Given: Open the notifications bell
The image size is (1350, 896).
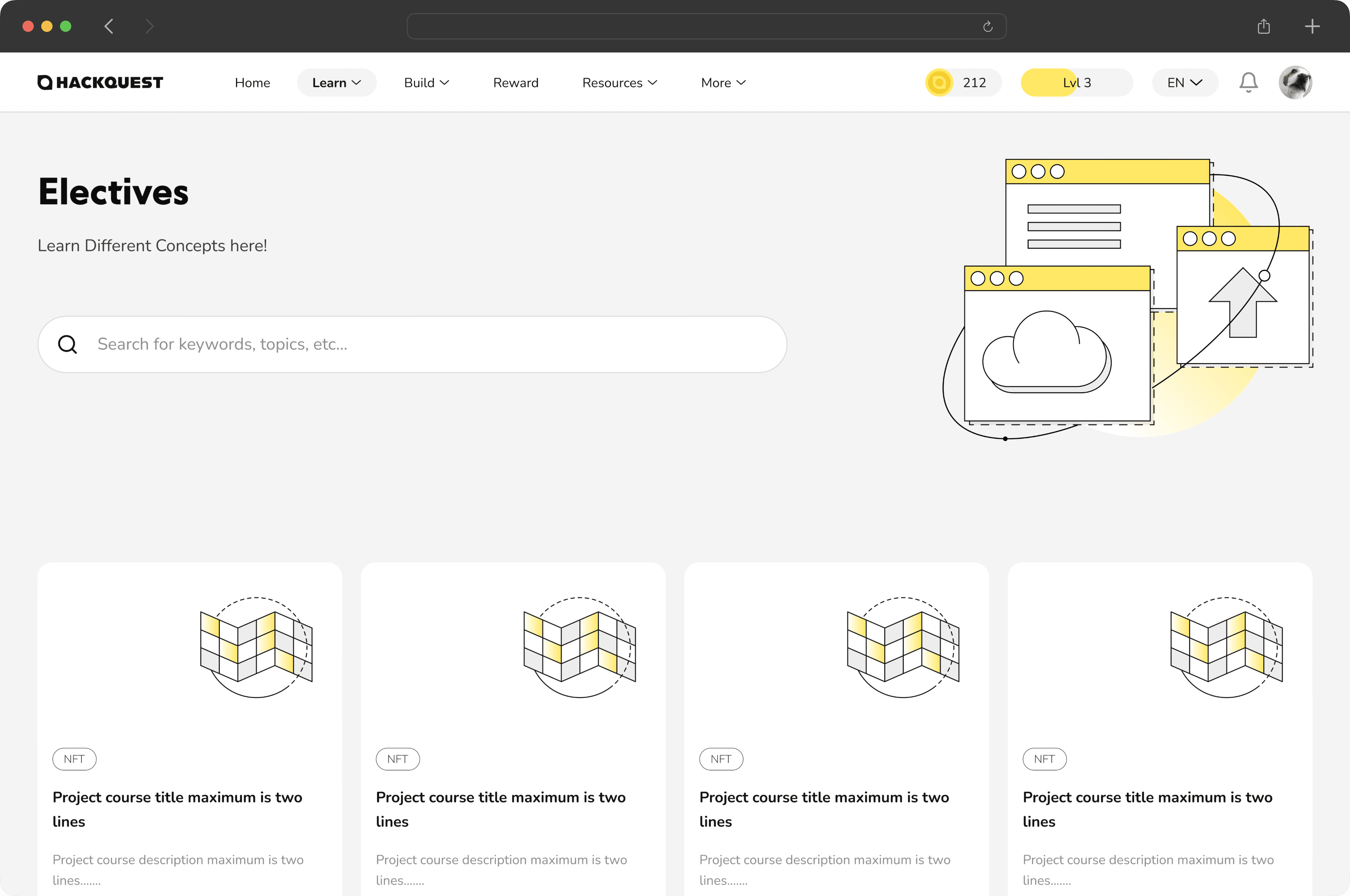Looking at the screenshot, I should point(1248,83).
